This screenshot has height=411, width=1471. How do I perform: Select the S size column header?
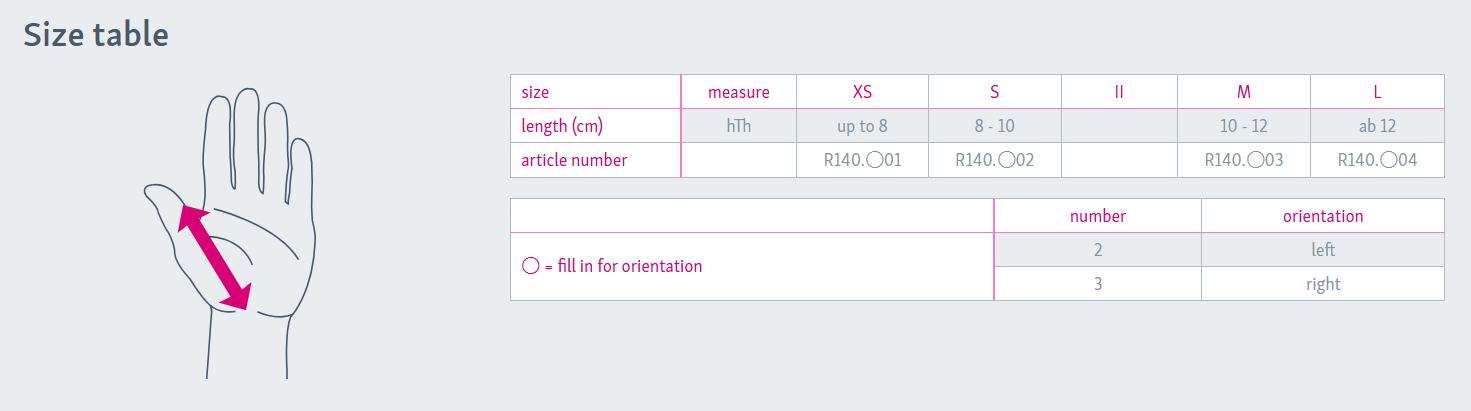pos(994,92)
